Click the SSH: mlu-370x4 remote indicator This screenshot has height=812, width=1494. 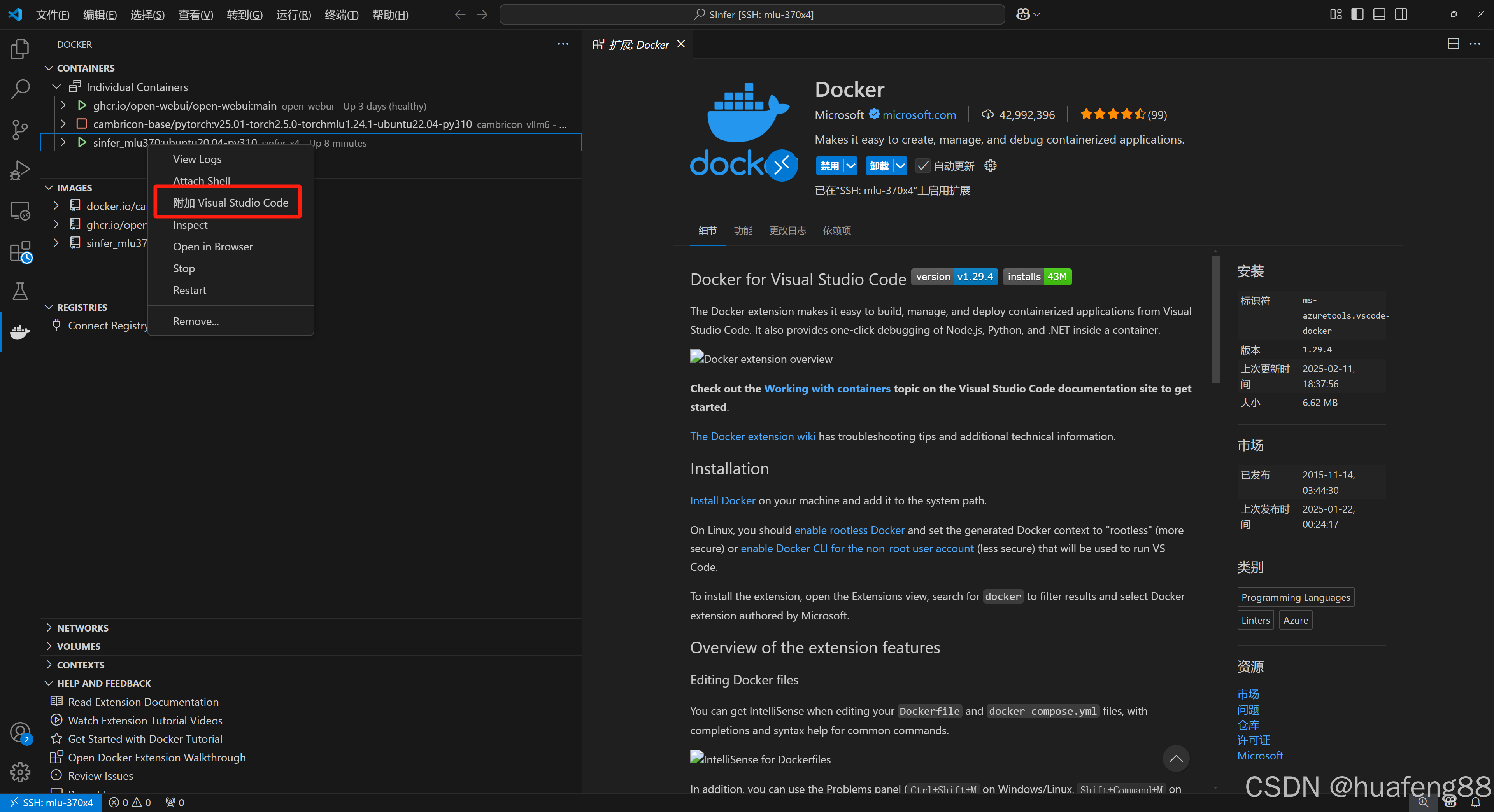[51, 803]
